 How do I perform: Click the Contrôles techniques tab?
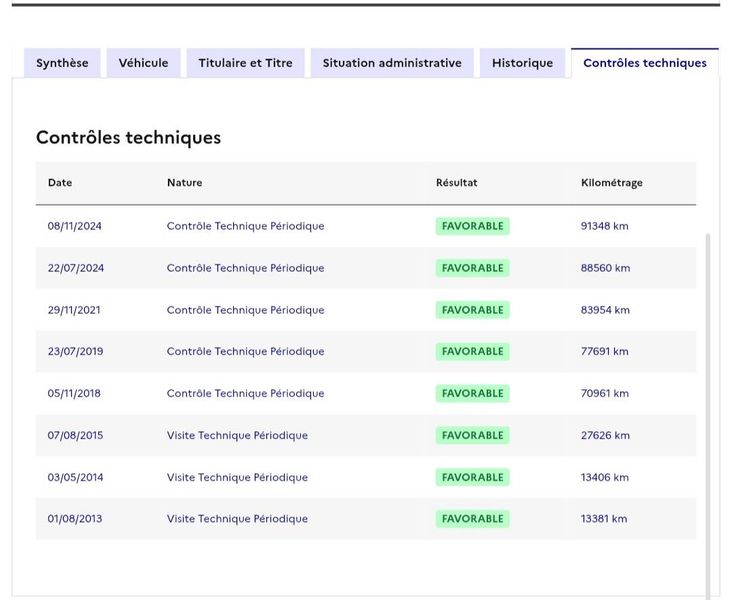645,63
